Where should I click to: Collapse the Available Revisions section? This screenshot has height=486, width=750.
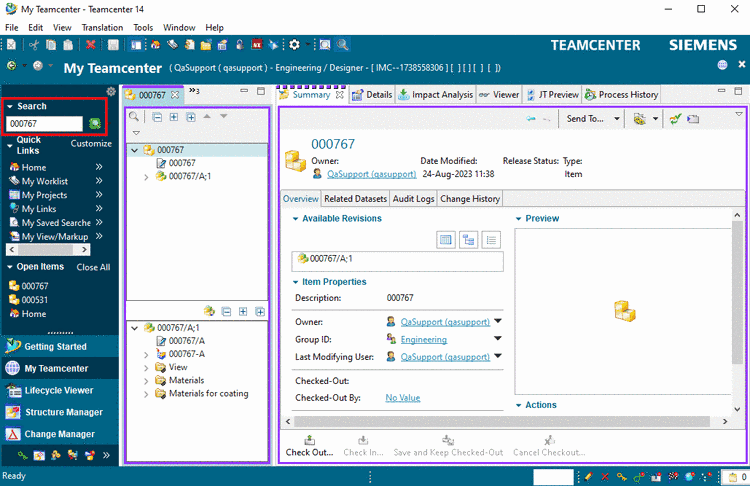pyautogui.click(x=296, y=219)
